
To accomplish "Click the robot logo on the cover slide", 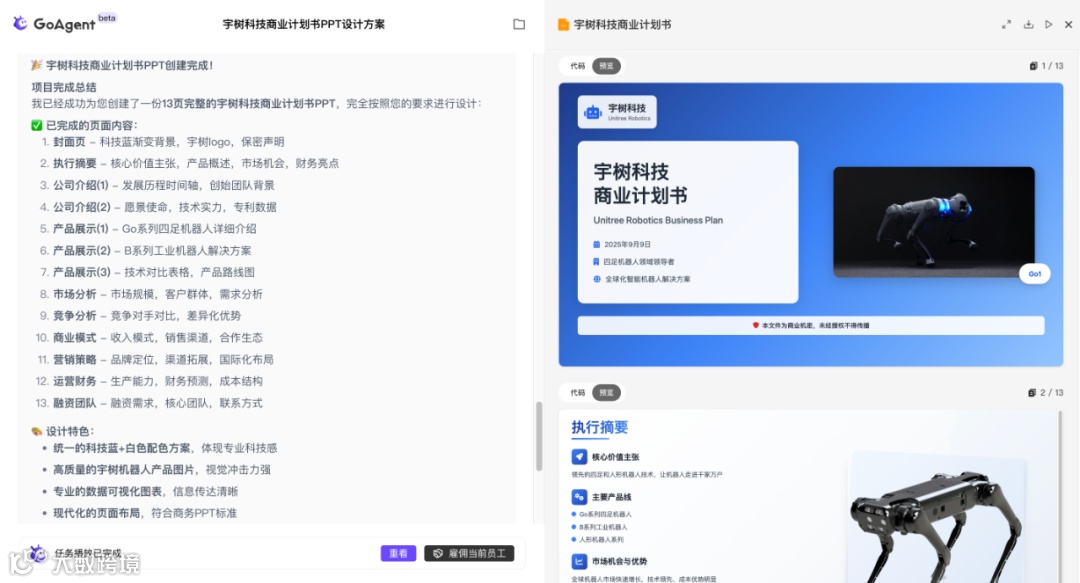I will [592, 112].
